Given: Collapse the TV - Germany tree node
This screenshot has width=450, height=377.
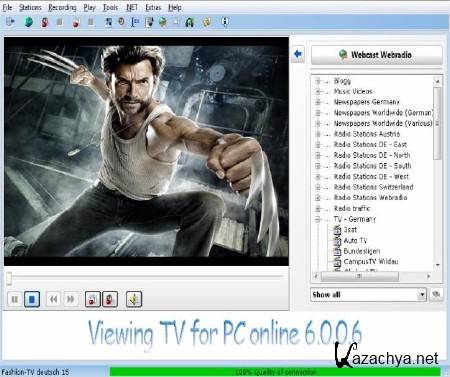Looking at the screenshot, I should [x=318, y=219].
